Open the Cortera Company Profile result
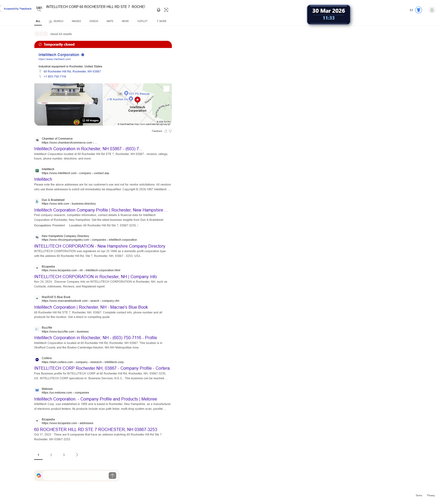 (x=102, y=368)
